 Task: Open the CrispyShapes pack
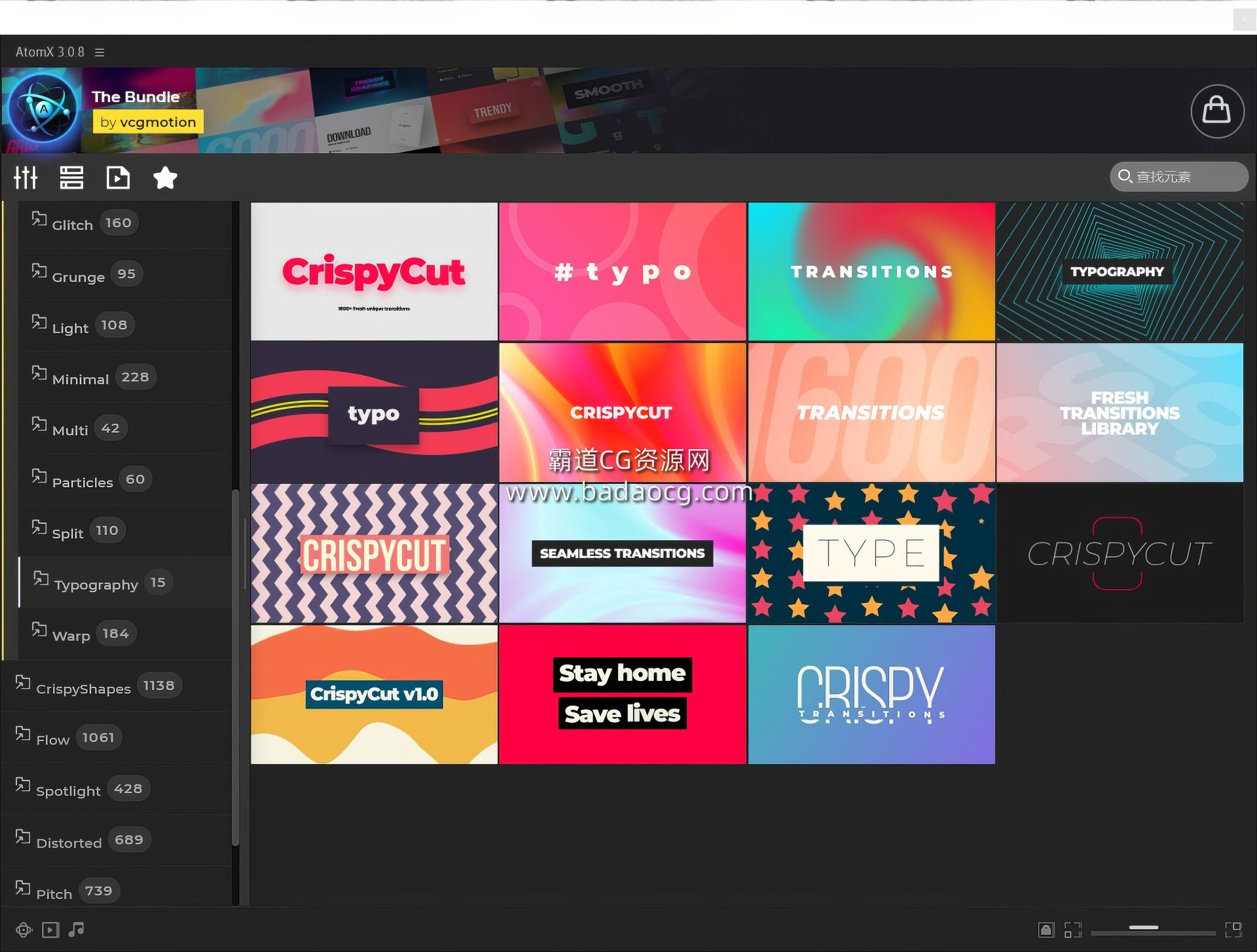[x=117, y=686]
